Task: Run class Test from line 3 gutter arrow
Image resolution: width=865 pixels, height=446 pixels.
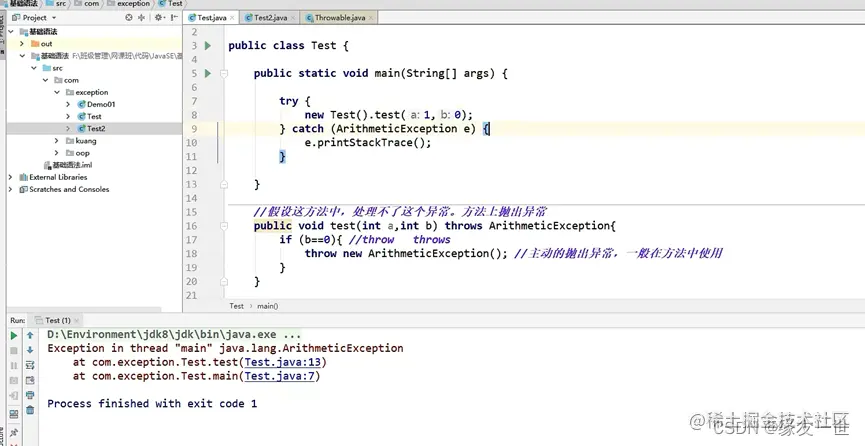Action: pyautogui.click(x=208, y=46)
